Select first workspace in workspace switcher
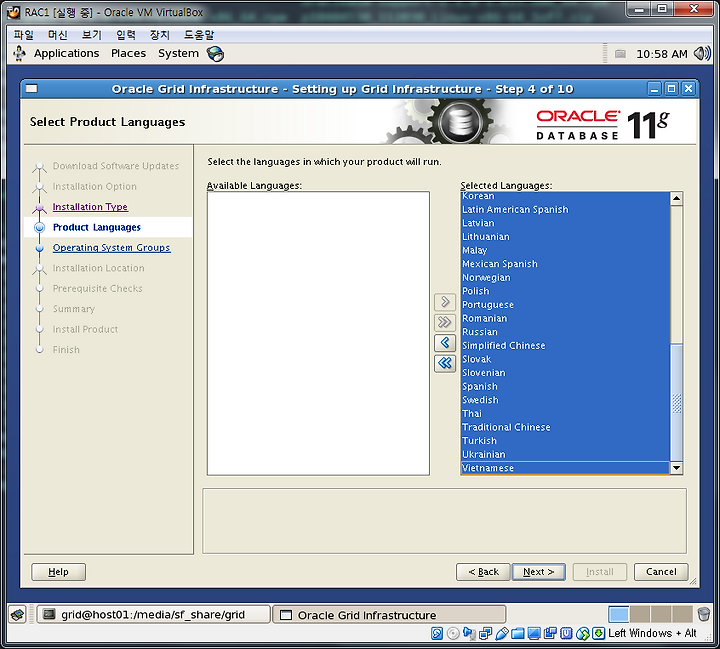The width and height of the screenshot is (720, 649). 619,614
